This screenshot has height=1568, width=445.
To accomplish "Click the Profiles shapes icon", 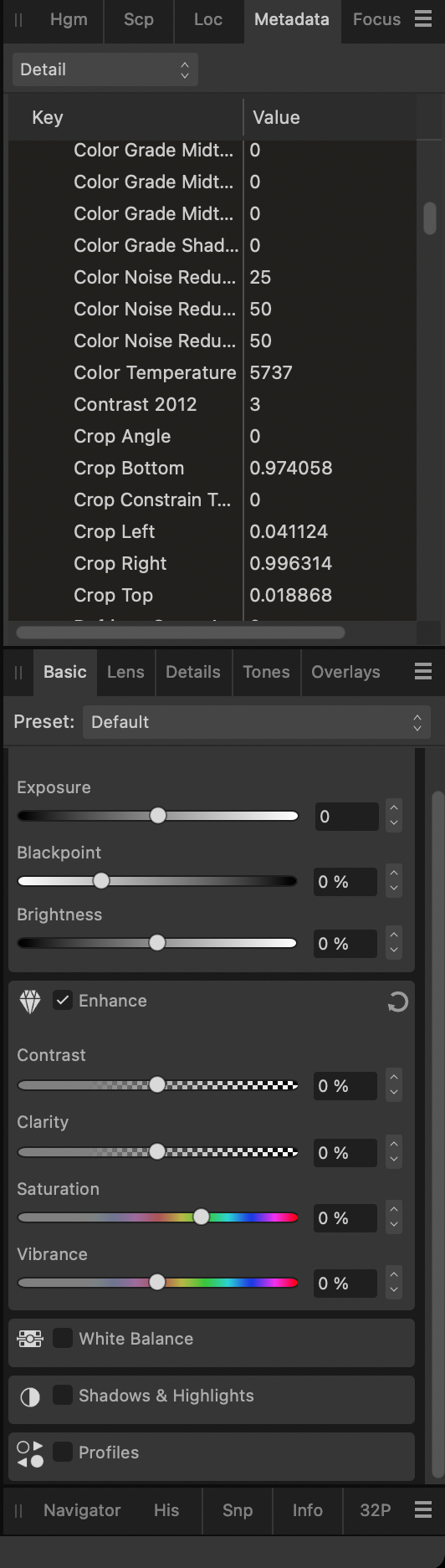I will (x=30, y=1453).
